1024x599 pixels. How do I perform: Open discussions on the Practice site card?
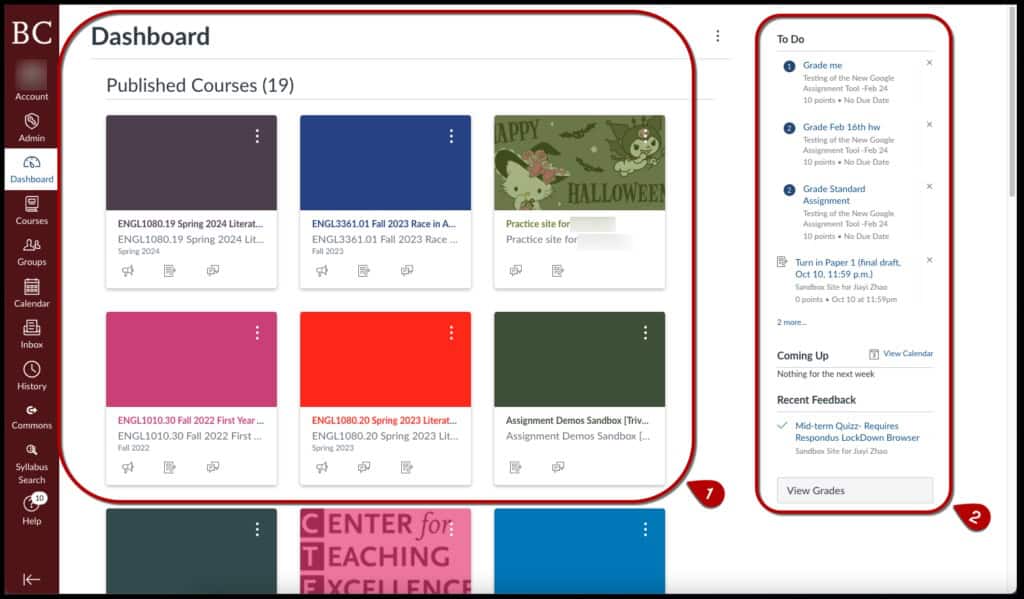(x=518, y=270)
